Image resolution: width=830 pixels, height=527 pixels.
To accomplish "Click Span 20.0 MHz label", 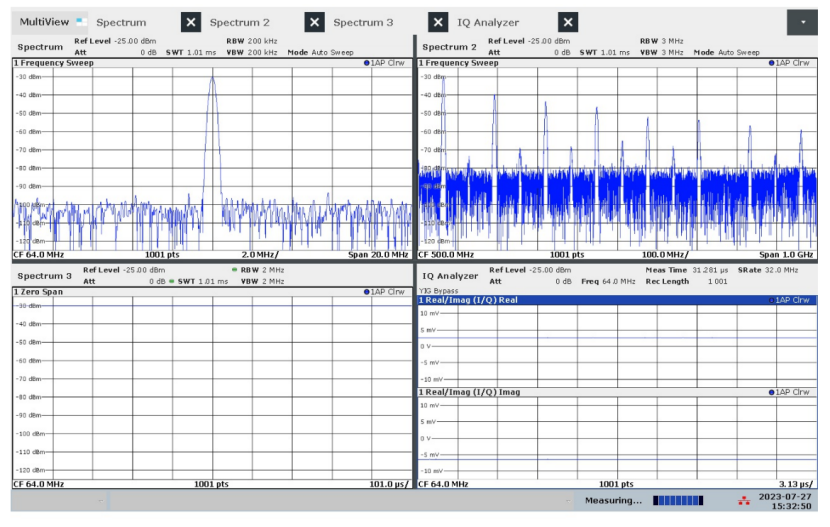I will pyautogui.click(x=378, y=255).
